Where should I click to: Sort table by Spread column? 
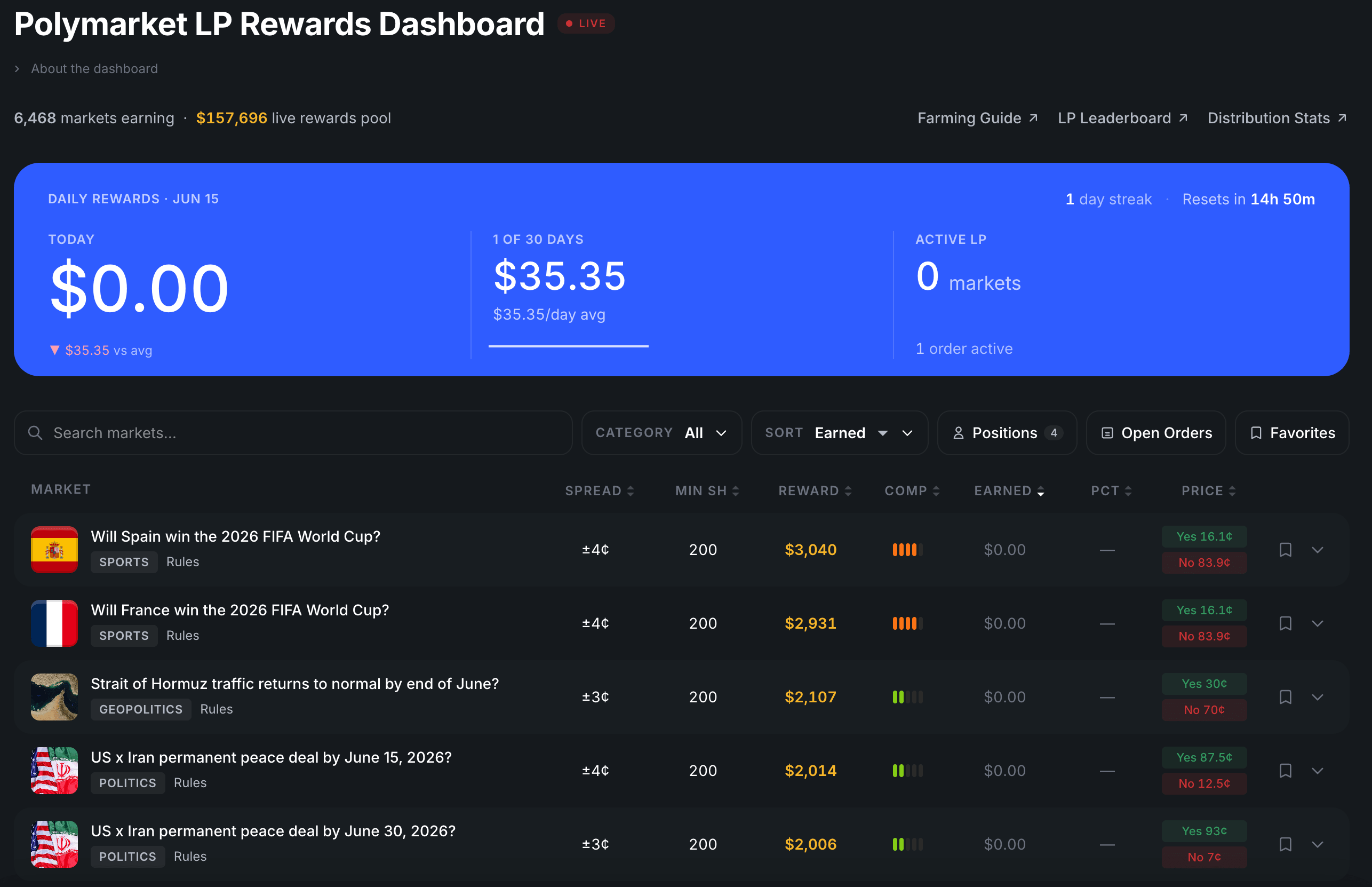click(600, 490)
